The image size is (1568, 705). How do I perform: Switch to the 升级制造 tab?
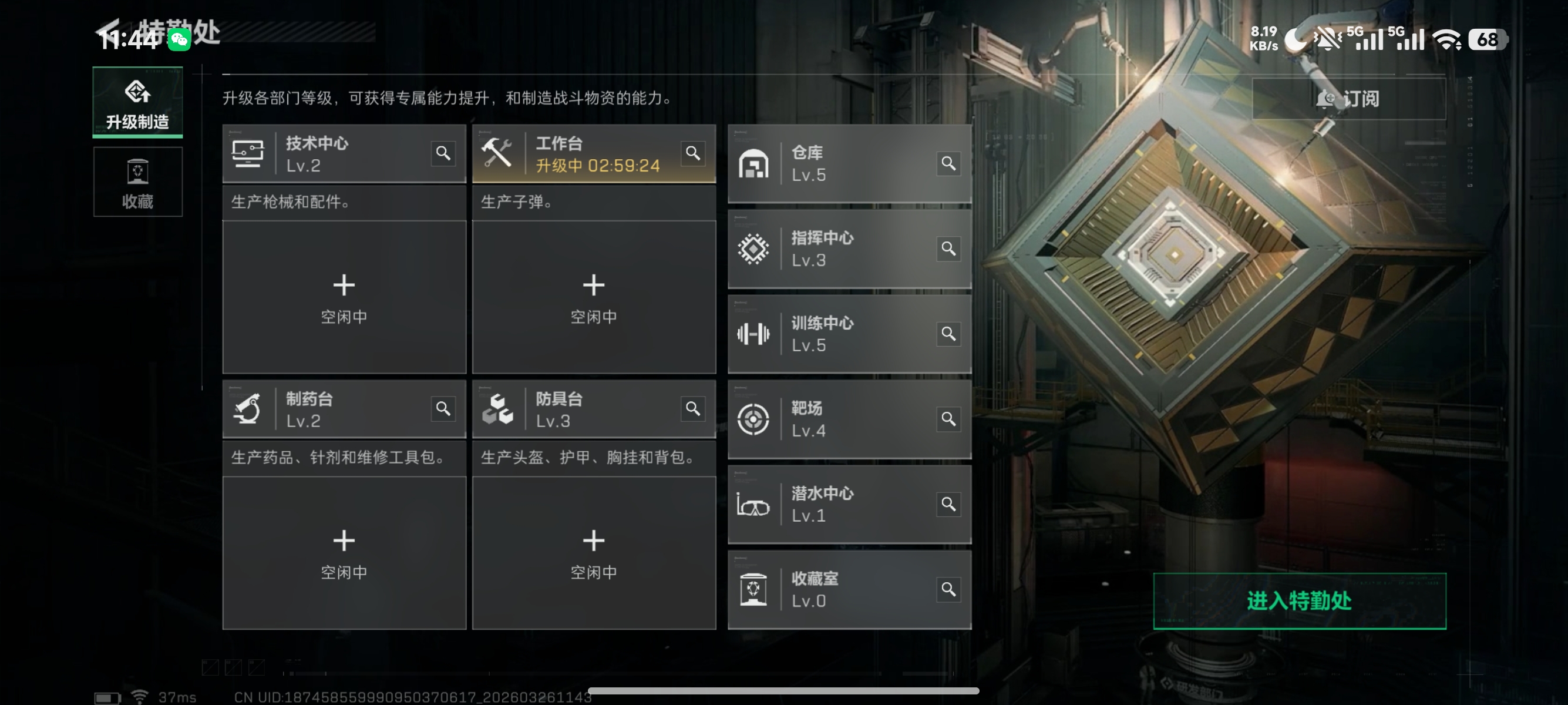click(137, 102)
